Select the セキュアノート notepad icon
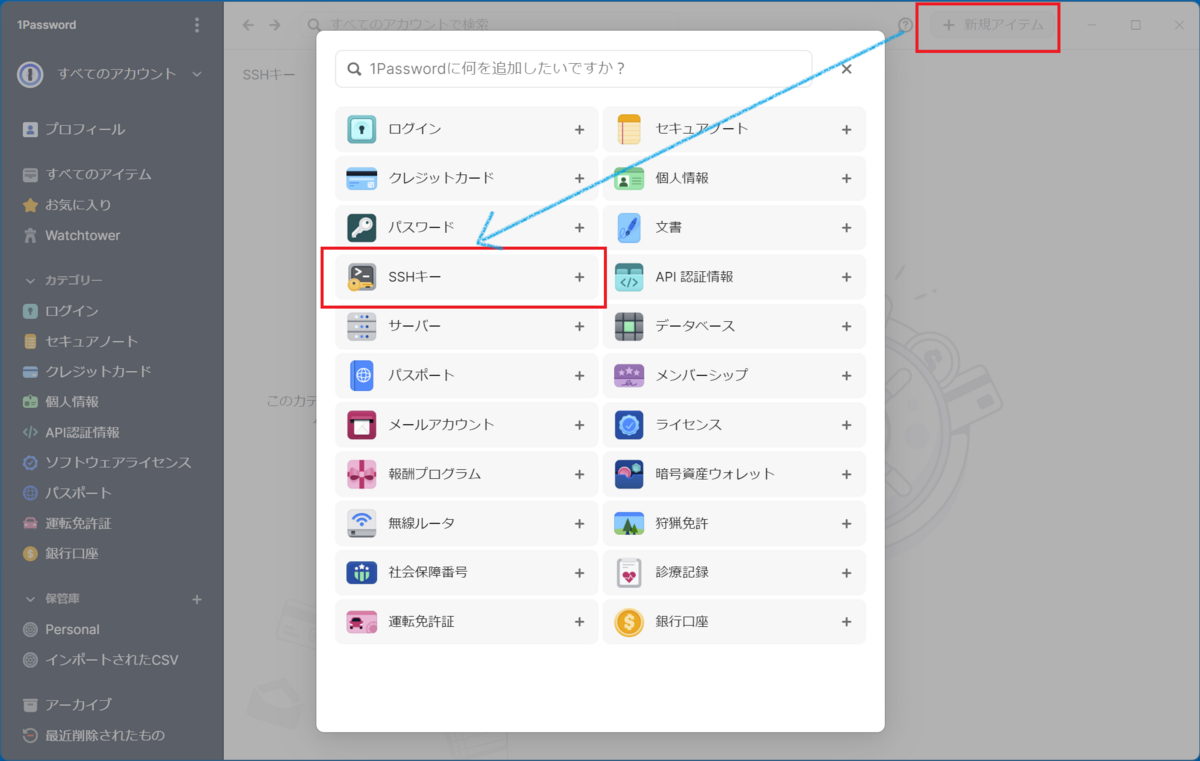Viewport: 1200px width, 761px height. click(x=628, y=129)
